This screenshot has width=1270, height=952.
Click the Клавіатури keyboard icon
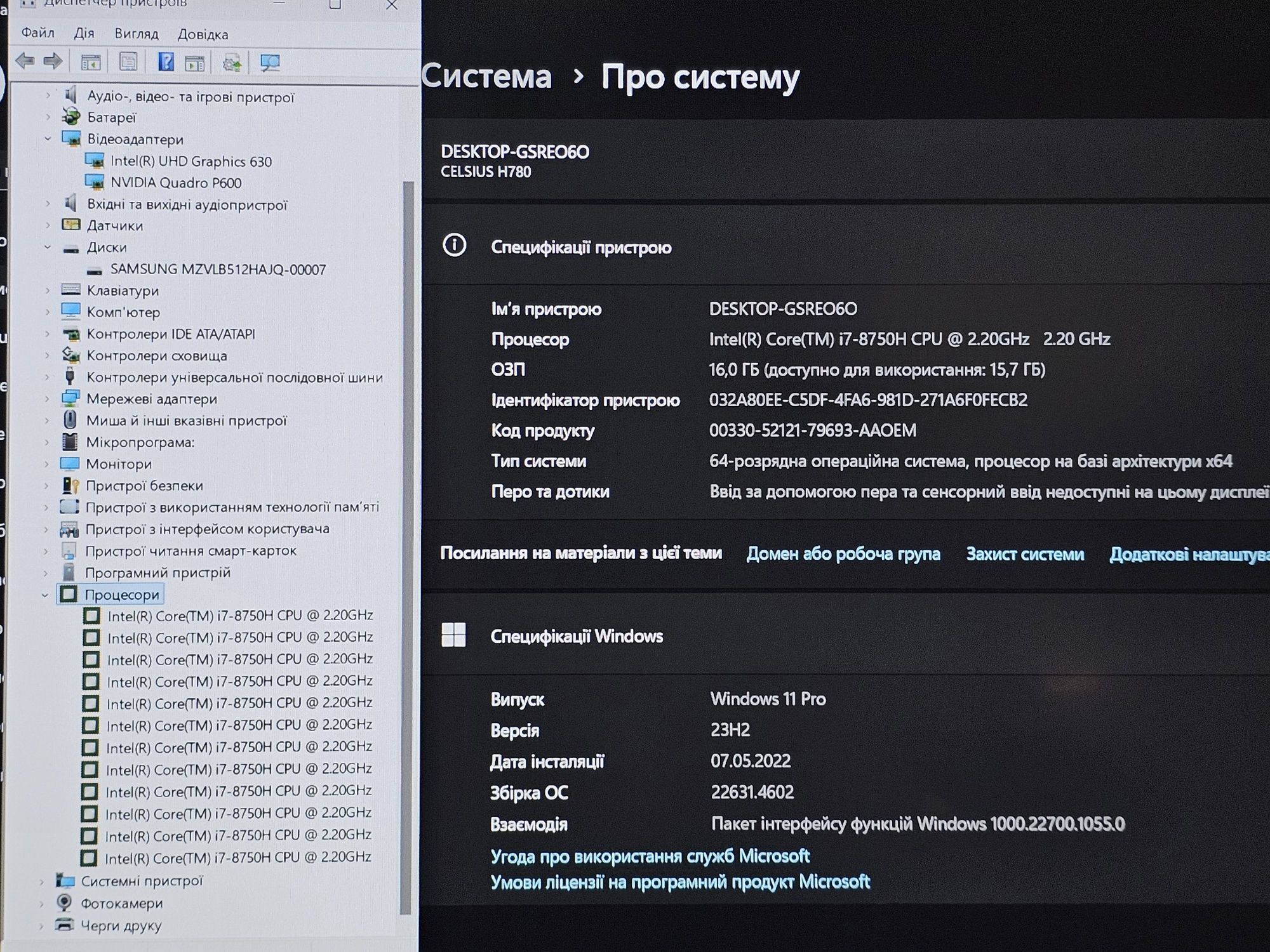click(x=70, y=290)
